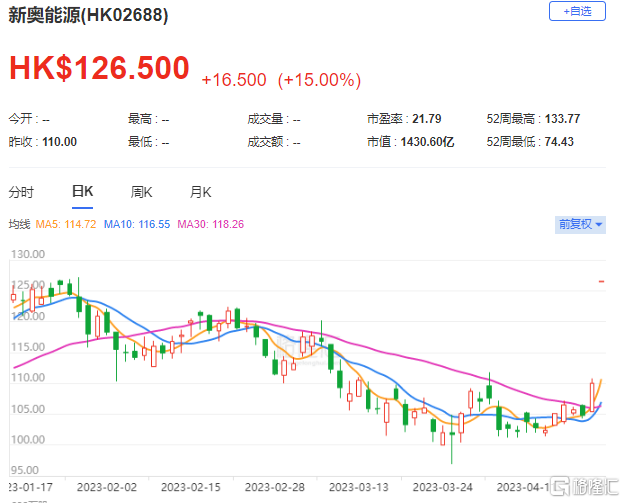
Task: Click the 2023-02-28 date axis label
Action: tap(275, 487)
